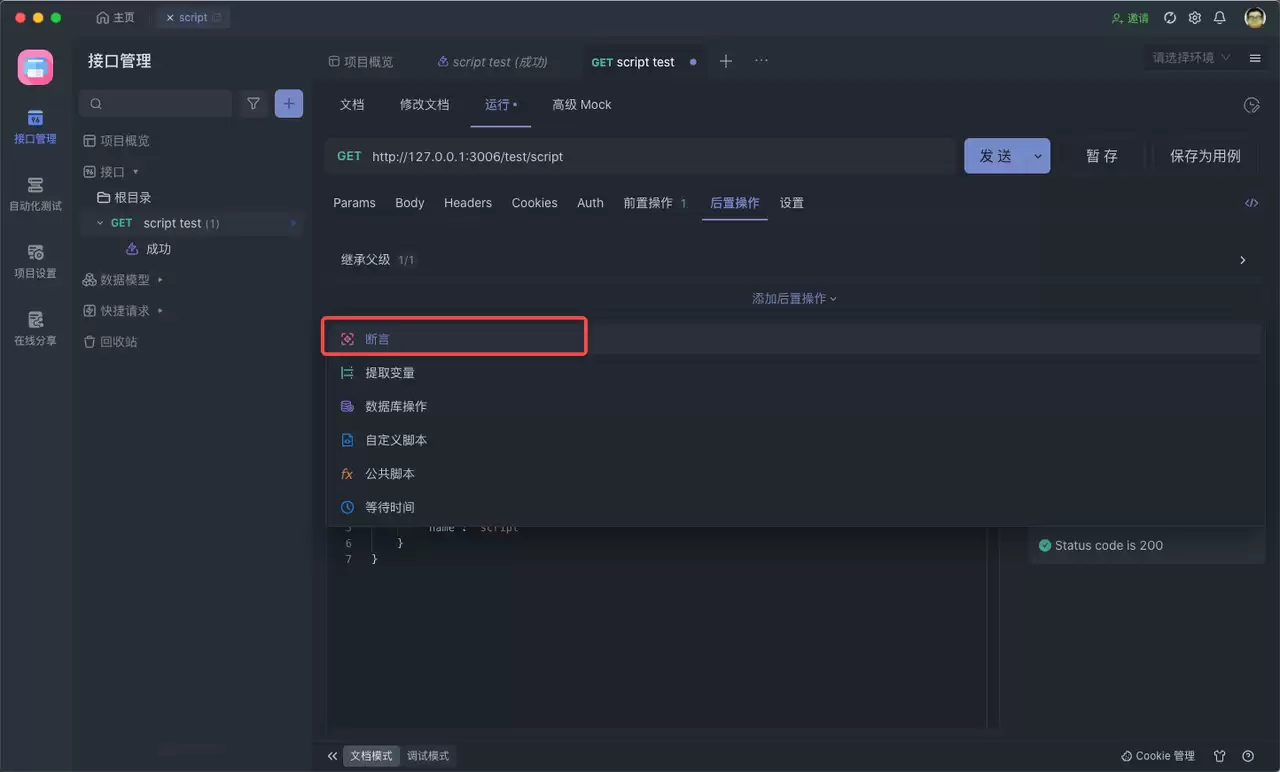This screenshot has width=1280, height=772.
Task: Toggle 文档模式 view mode
Action: tap(371, 756)
